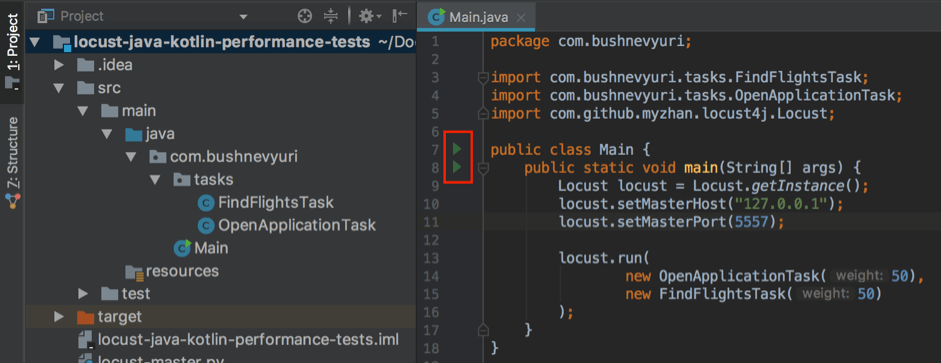Image resolution: width=941 pixels, height=363 pixels.
Task: Select the resources folder
Action: coord(182,271)
